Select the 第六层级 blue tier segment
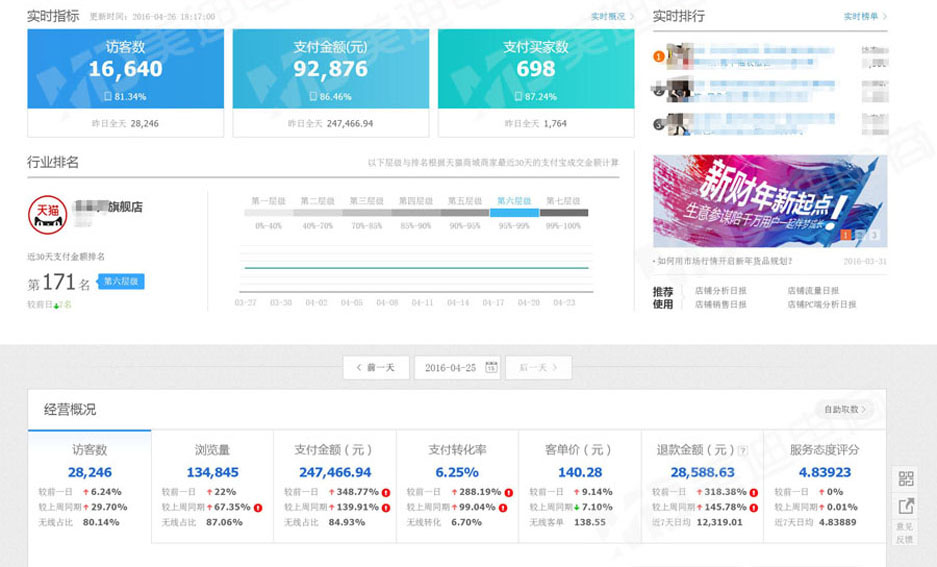Screen dimensions: 937x567 514,201
